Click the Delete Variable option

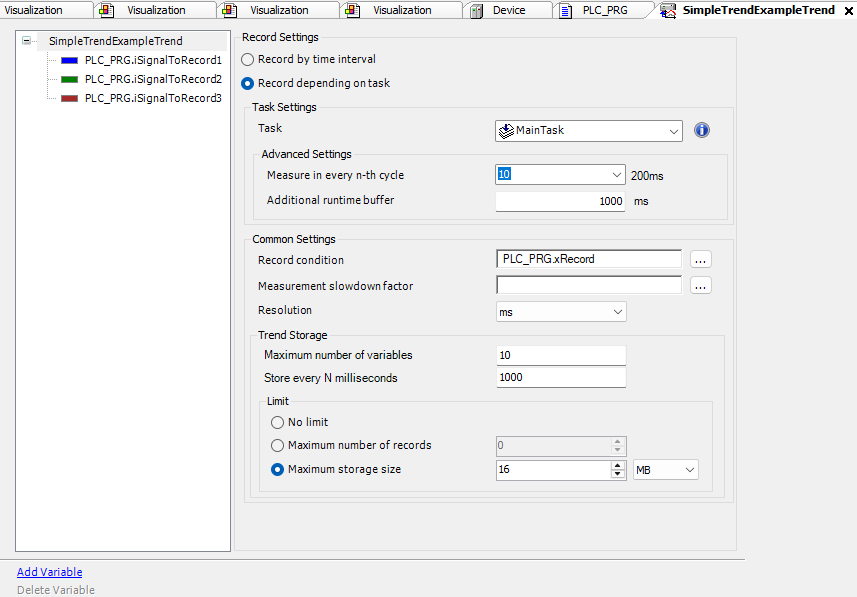[x=55, y=589]
